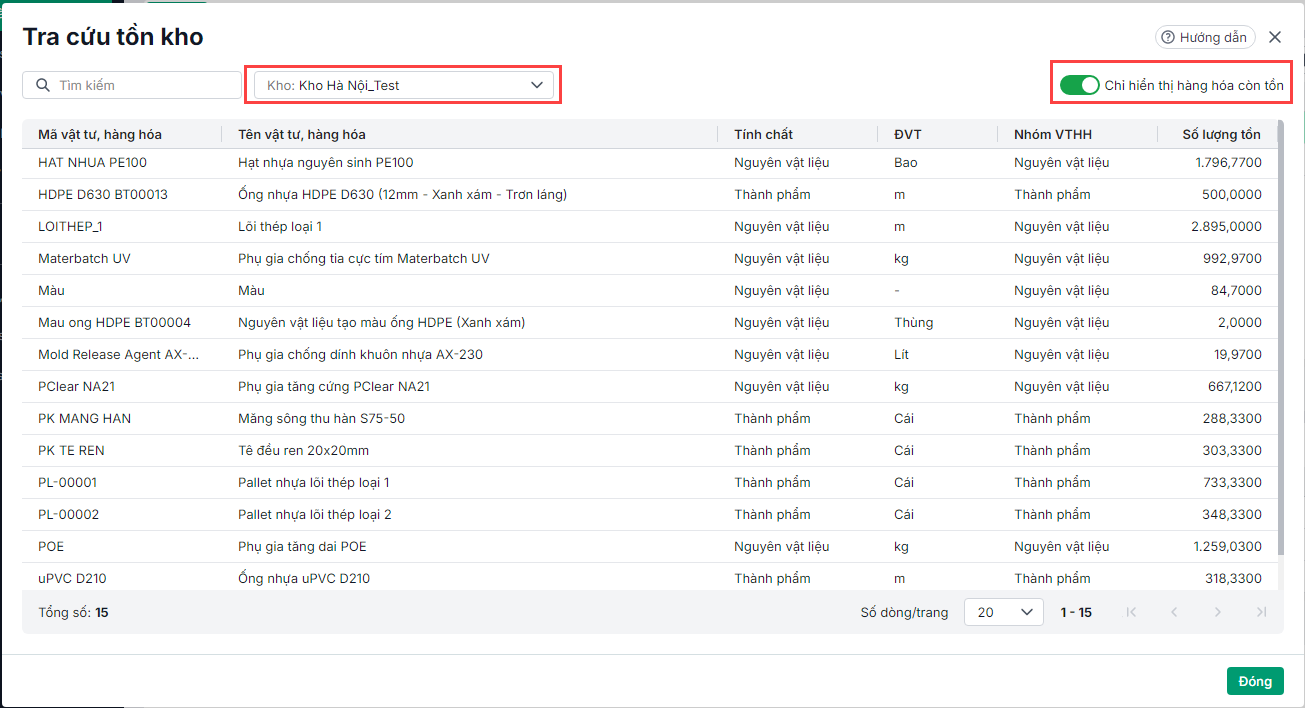Click name Tê đều ren 20x20mm
The height and width of the screenshot is (708, 1305).
[303, 450]
